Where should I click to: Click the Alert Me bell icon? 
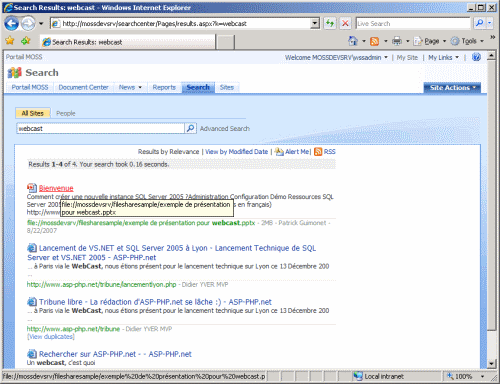[279, 152]
